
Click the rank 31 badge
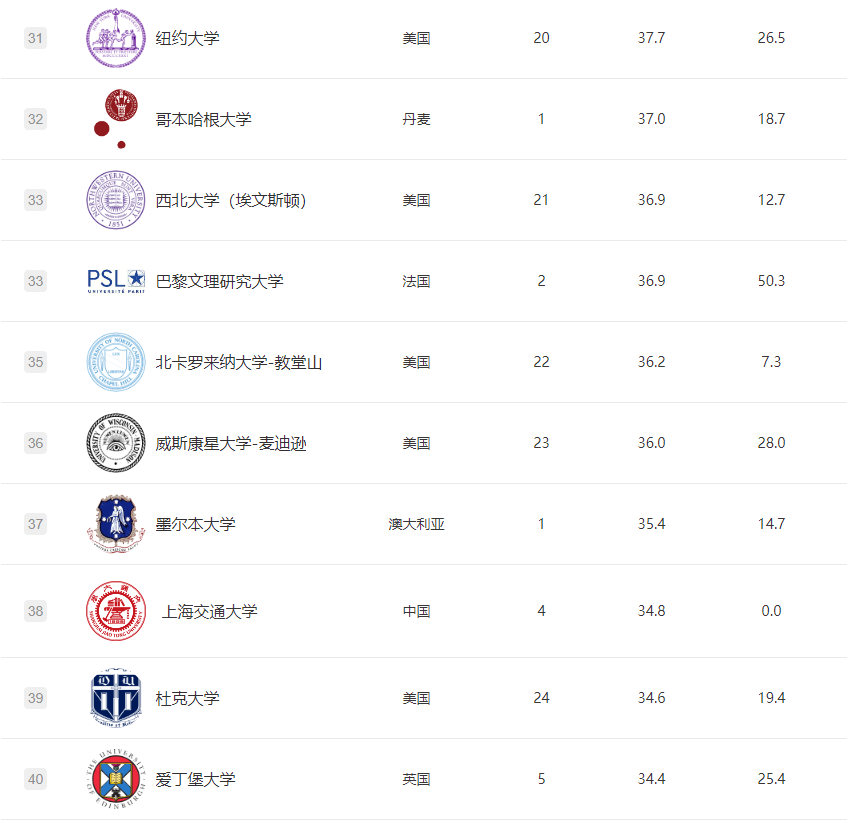(x=36, y=39)
